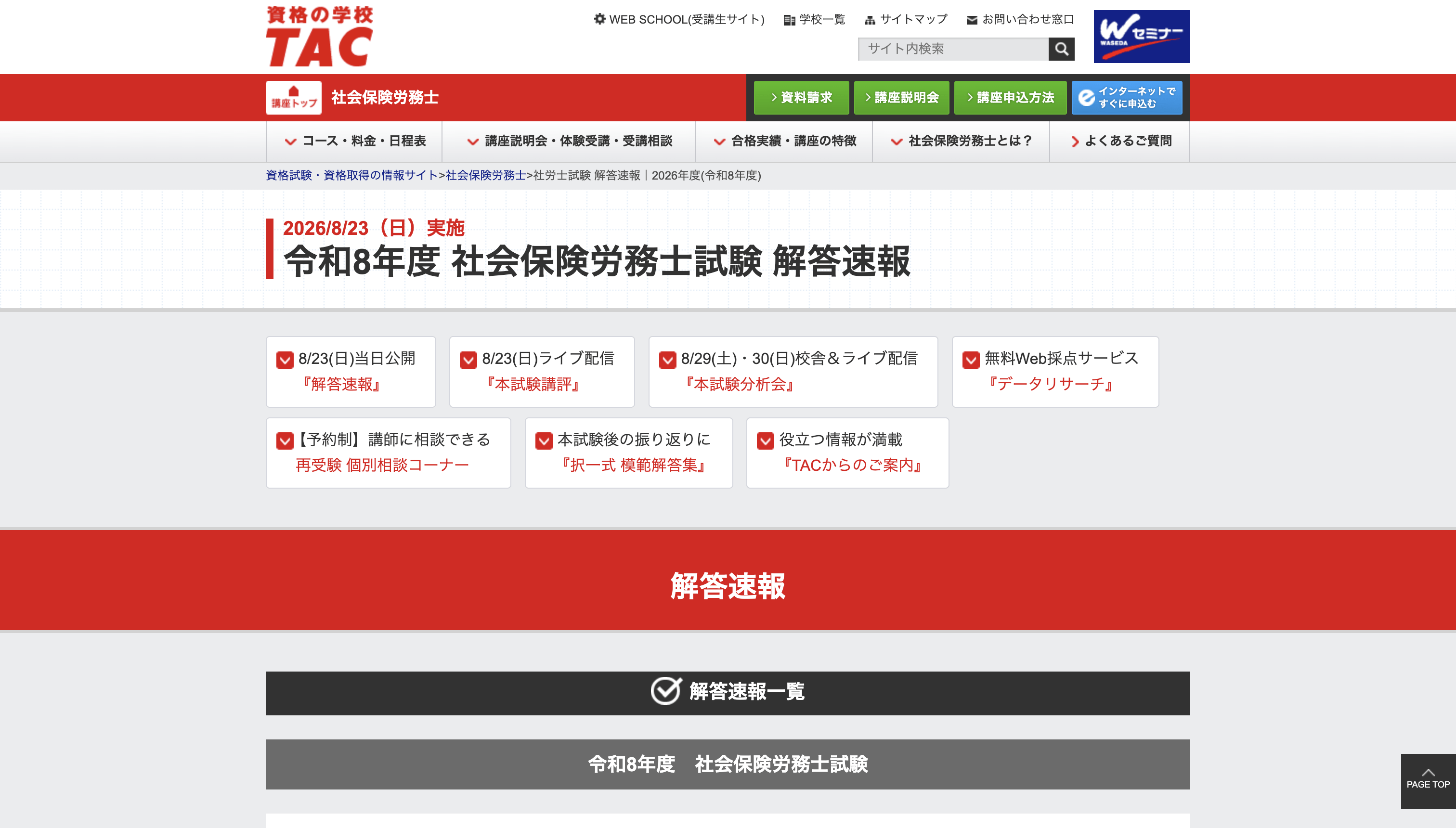Open the W セミナー banner
Image resolution: width=1456 pixels, height=828 pixels.
pyautogui.click(x=1142, y=37)
